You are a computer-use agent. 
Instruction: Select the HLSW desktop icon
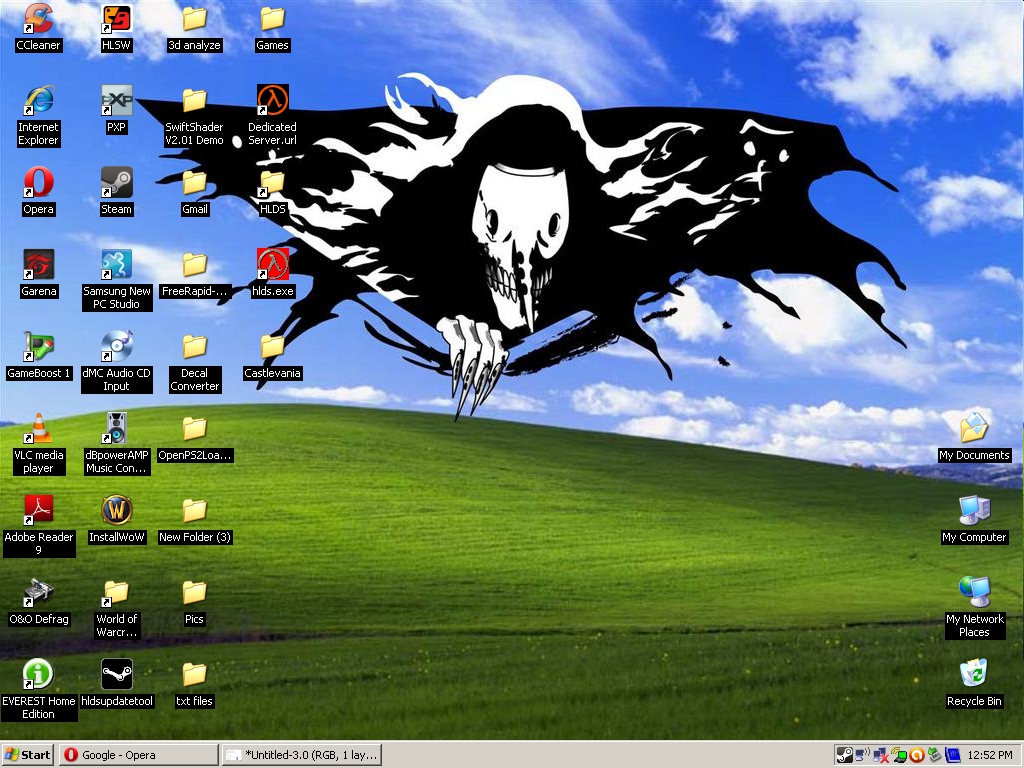click(116, 19)
